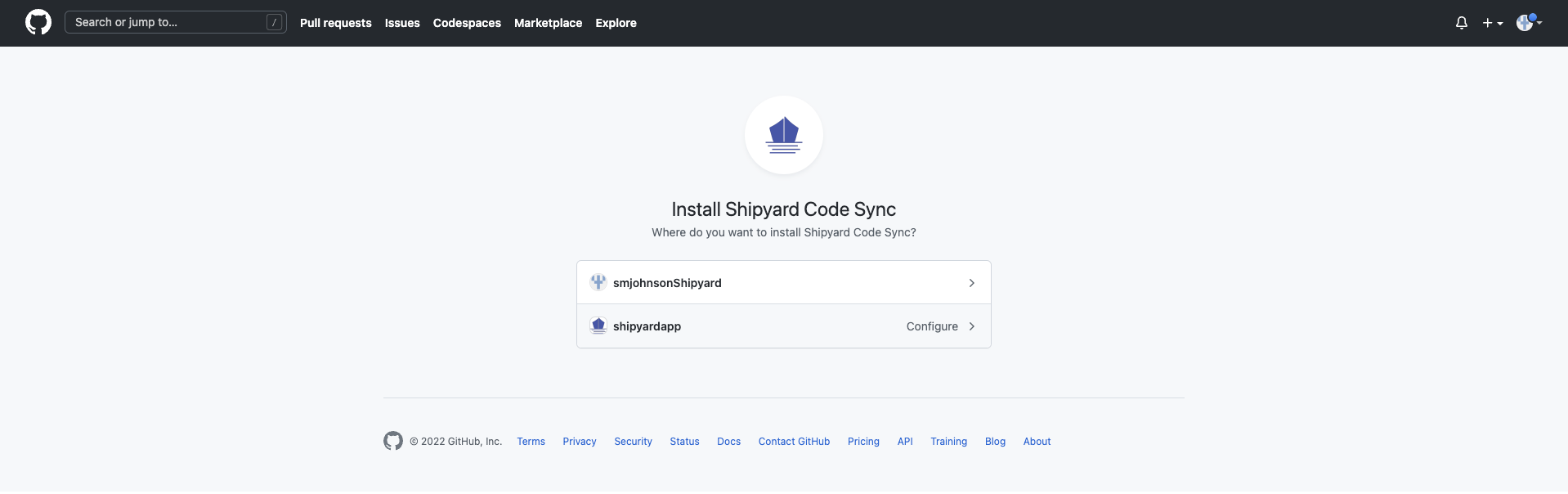The height and width of the screenshot is (494, 1568).
Task: Click the 'Where do you want to install' text
Action: [784, 232]
